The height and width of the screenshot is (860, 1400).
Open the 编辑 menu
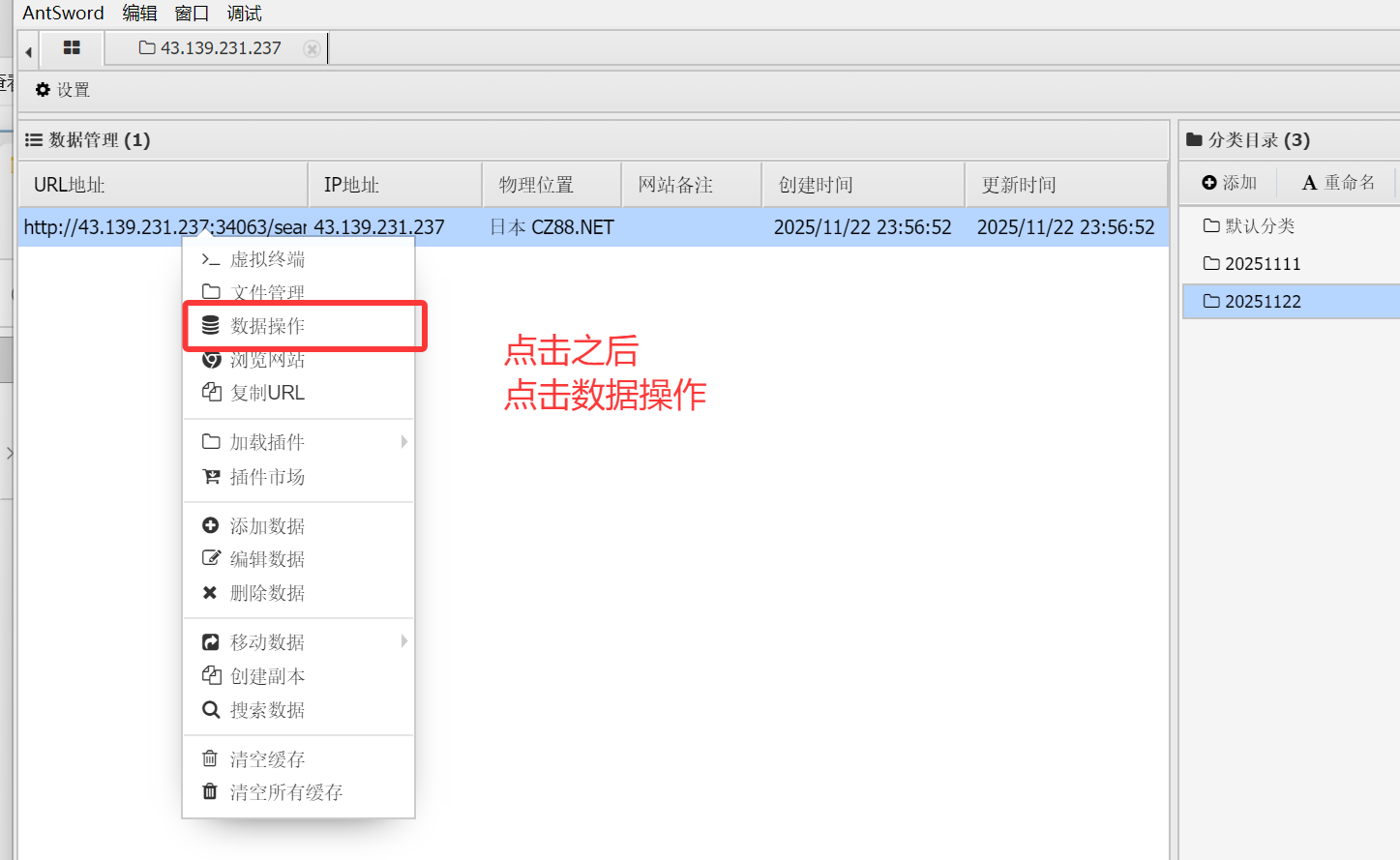point(139,13)
